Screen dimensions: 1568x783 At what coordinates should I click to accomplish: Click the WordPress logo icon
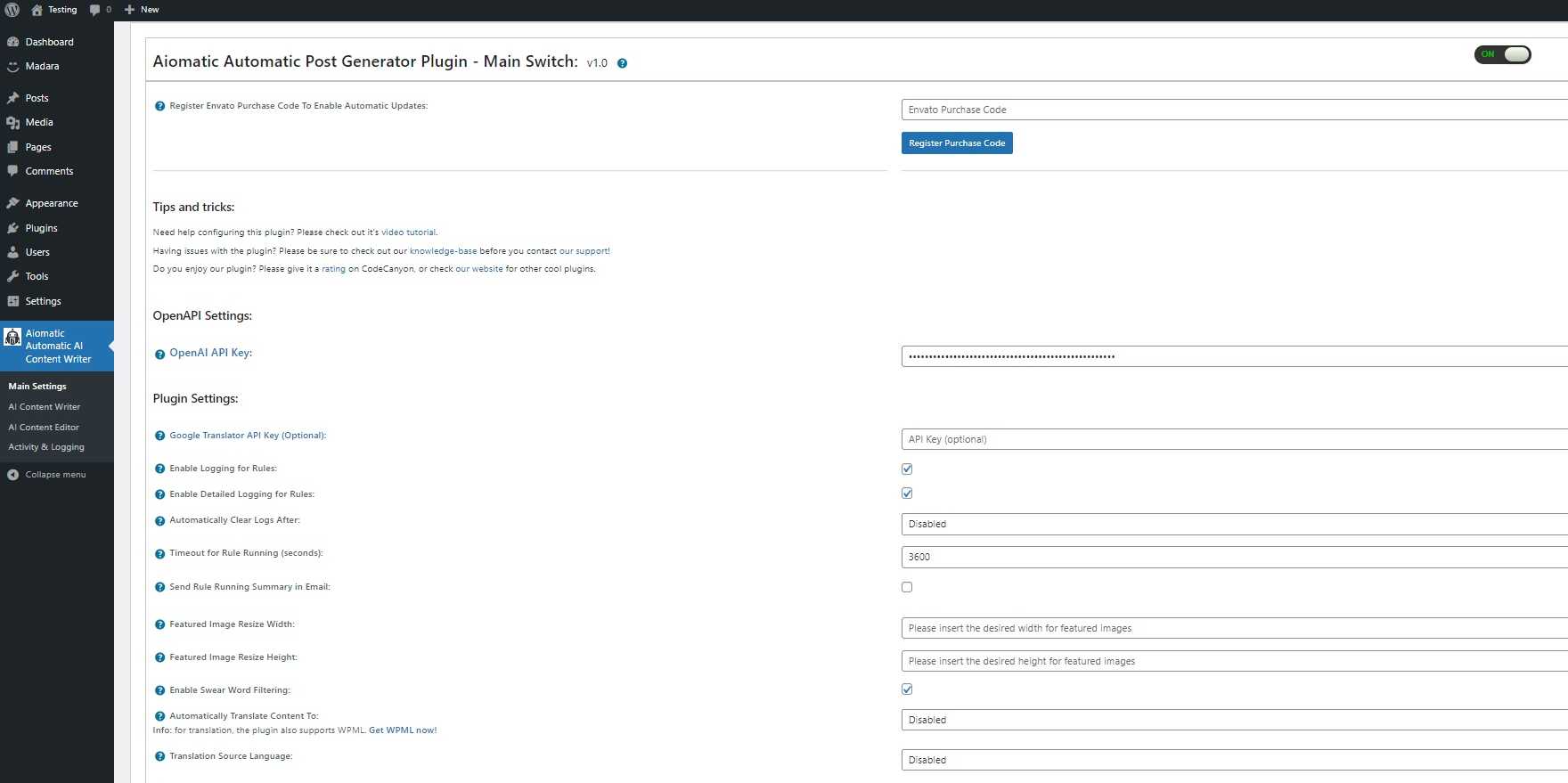pos(12,10)
